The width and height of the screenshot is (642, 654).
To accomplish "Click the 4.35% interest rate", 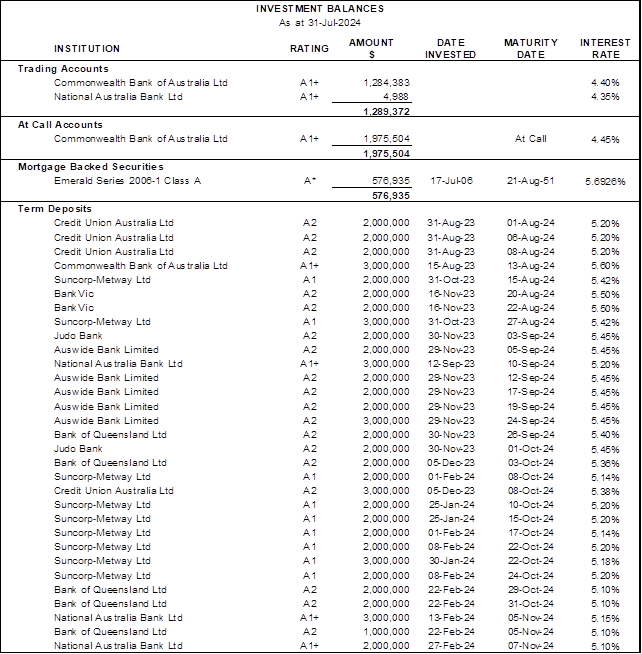I will pyautogui.click(x=605, y=97).
